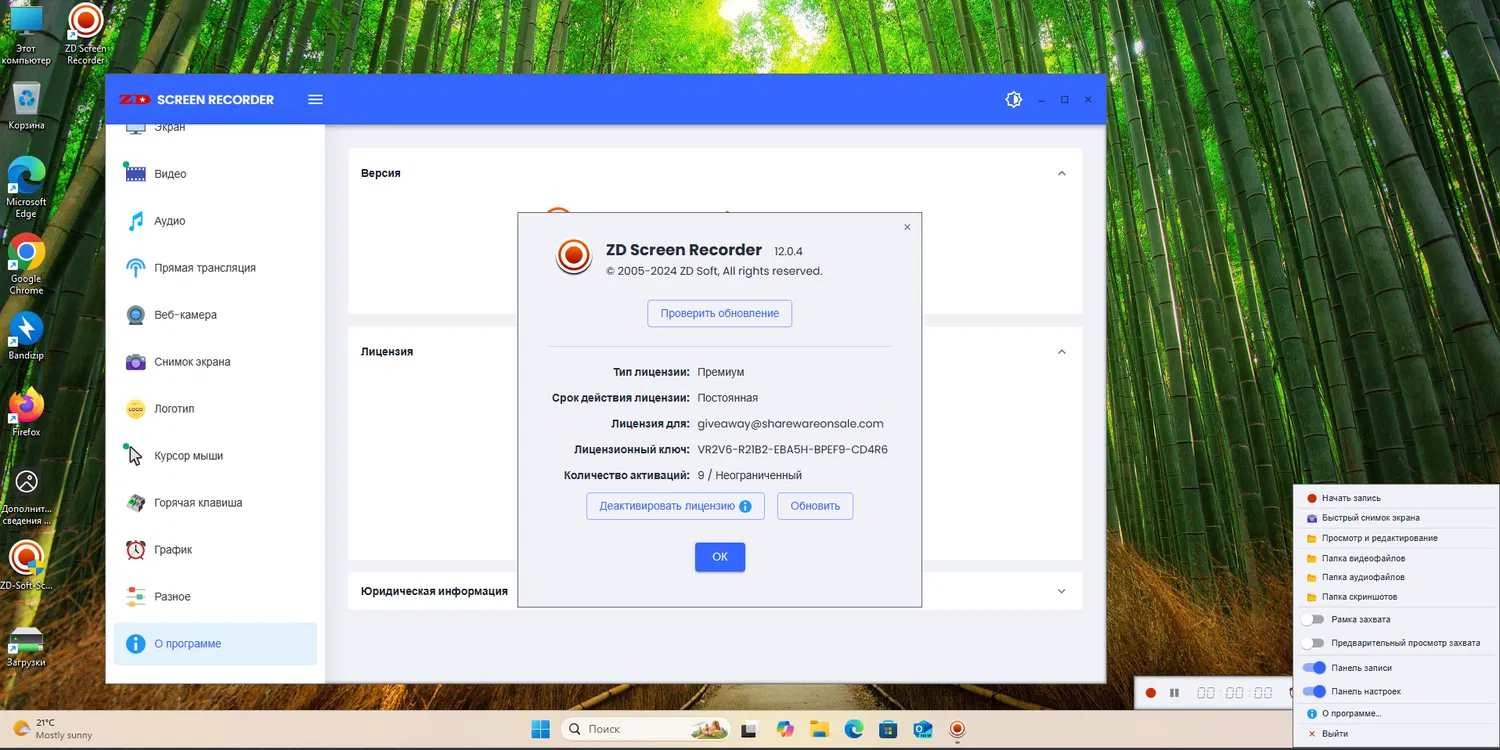This screenshot has height=750, width=1500.
Task: Collapse the Лицензия section
Action: point(1062,352)
